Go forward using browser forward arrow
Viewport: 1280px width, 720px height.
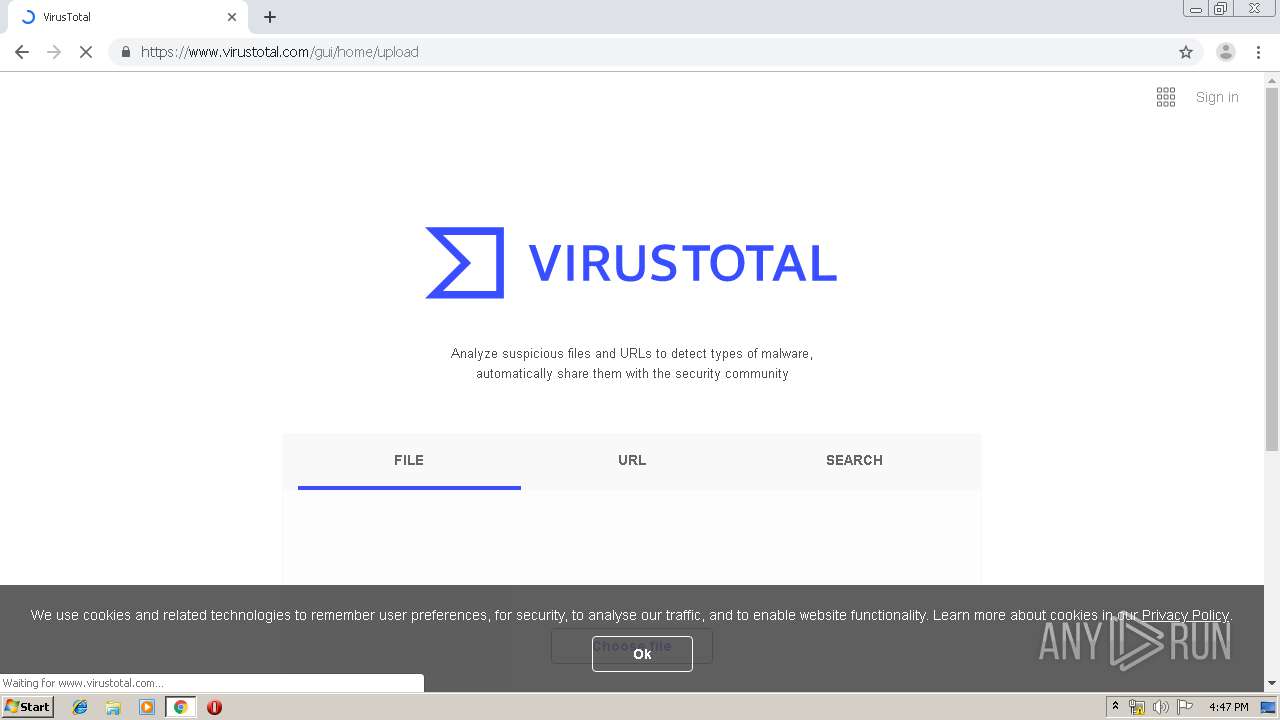[x=54, y=52]
